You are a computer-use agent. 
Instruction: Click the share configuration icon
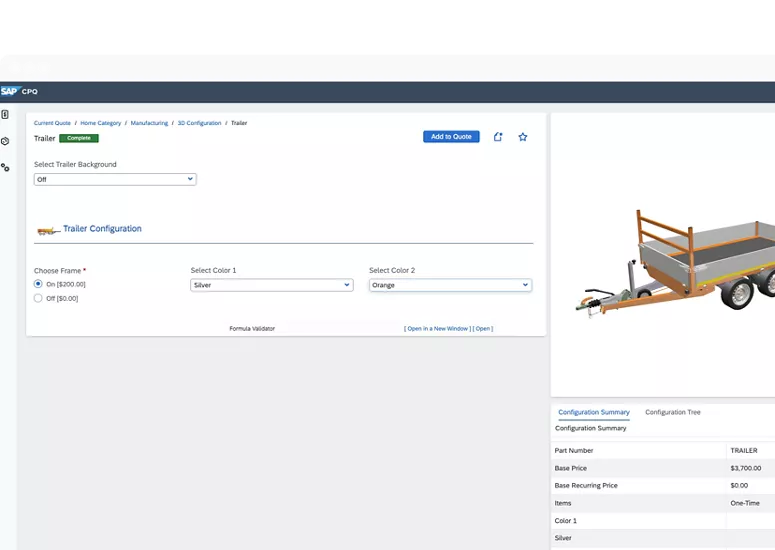pyautogui.click(x=498, y=137)
